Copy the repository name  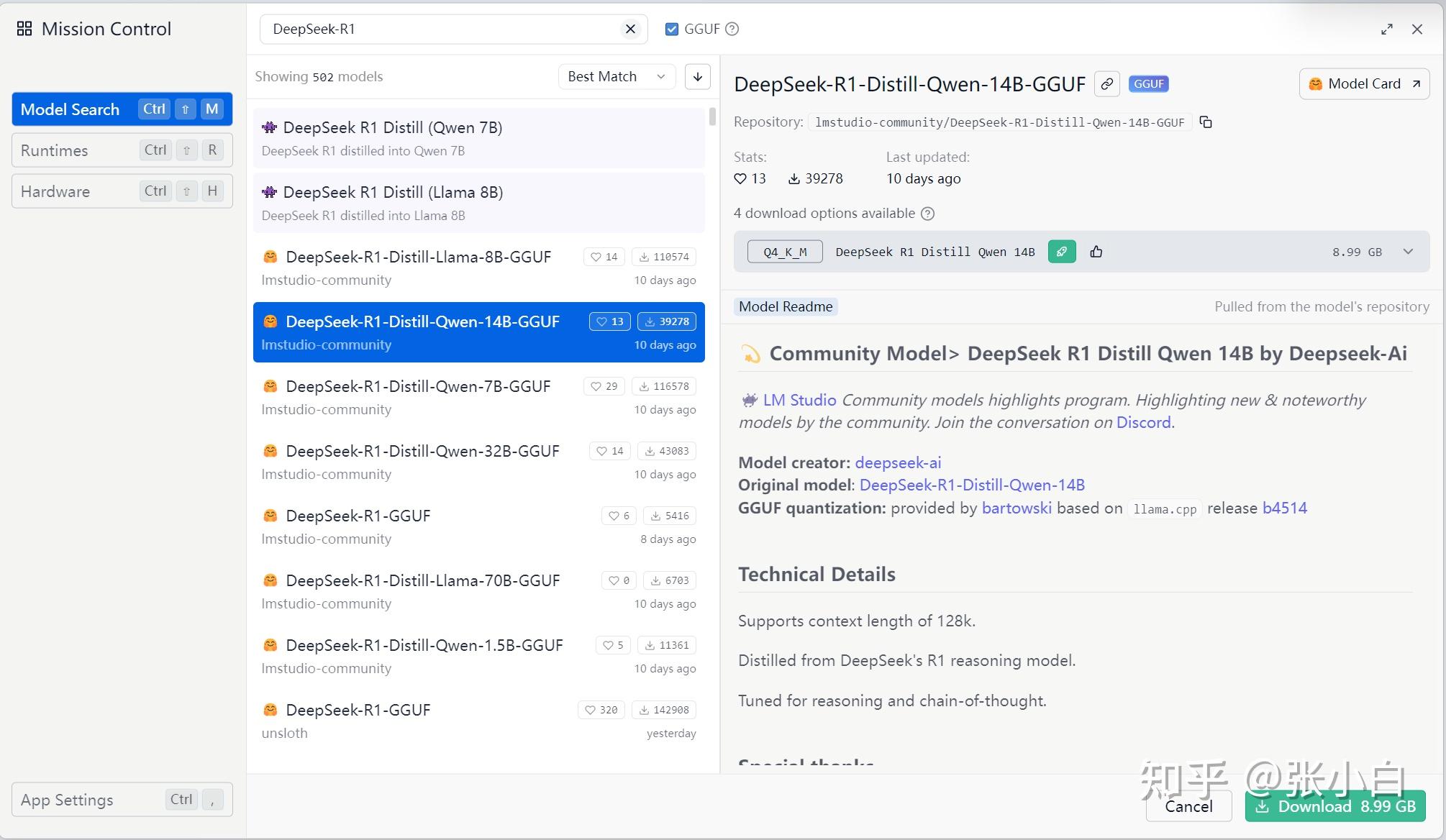pos(1206,122)
